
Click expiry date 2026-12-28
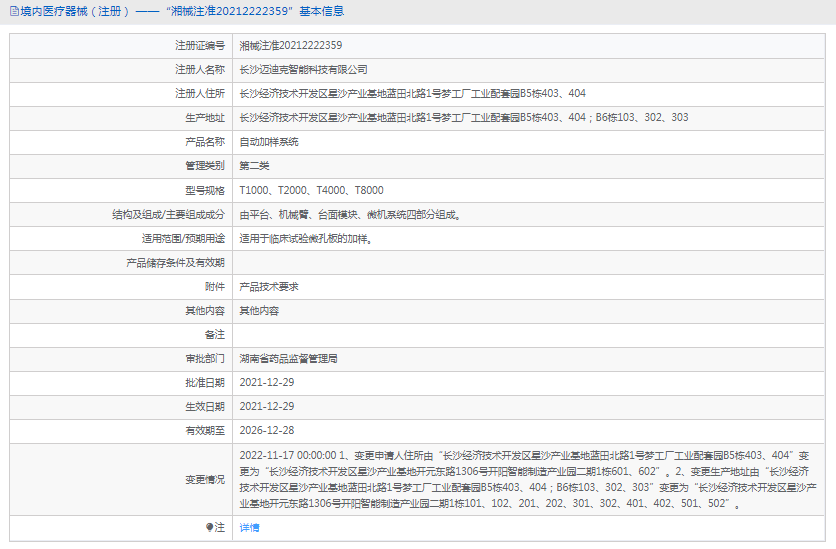point(267,431)
